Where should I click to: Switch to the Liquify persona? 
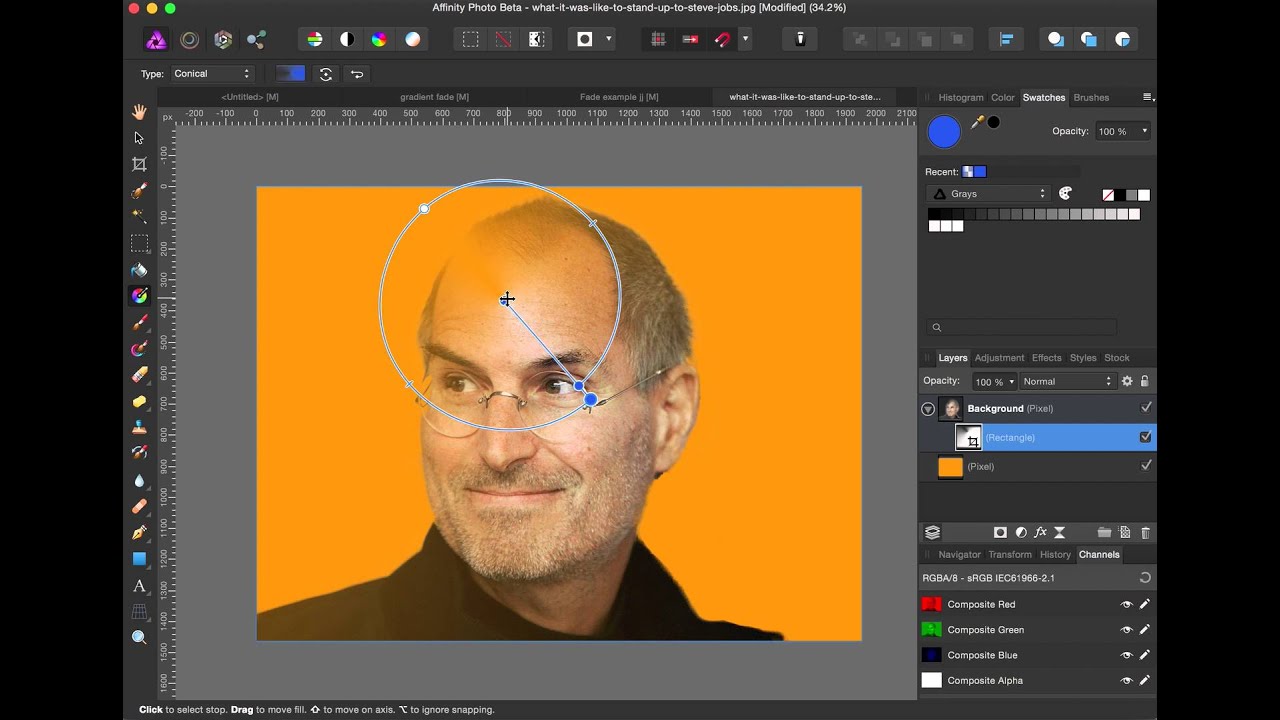tap(189, 40)
